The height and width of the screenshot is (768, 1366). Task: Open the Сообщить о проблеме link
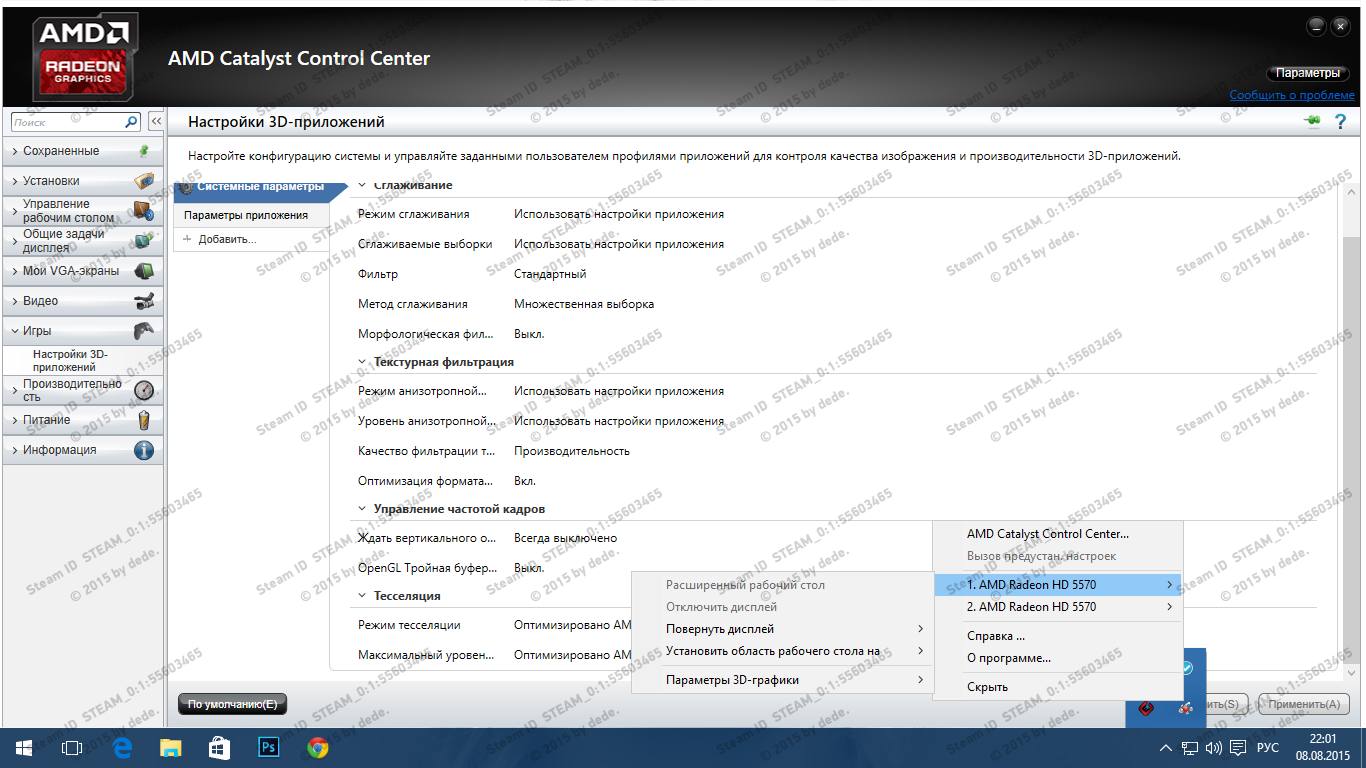click(x=1292, y=95)
